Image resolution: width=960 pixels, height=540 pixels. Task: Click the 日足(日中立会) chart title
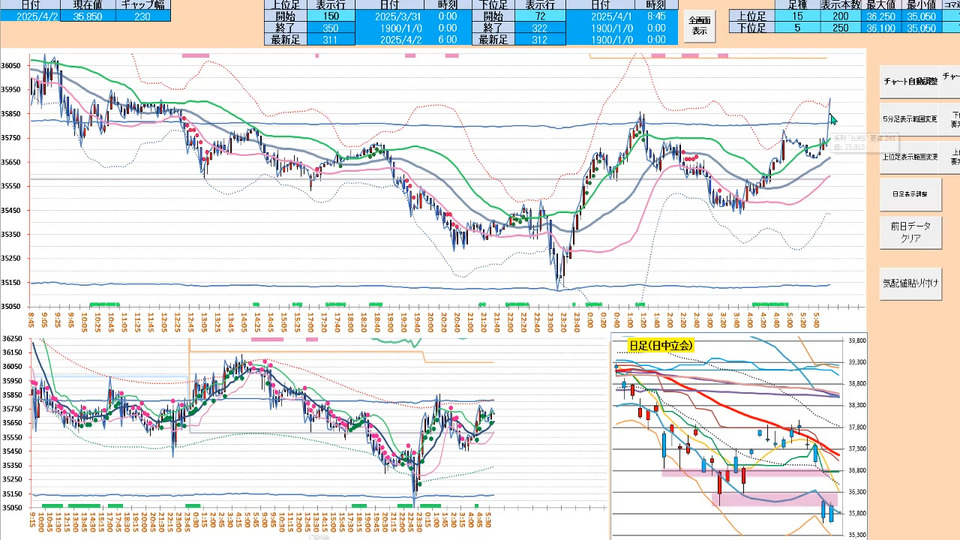coord(661,345)
